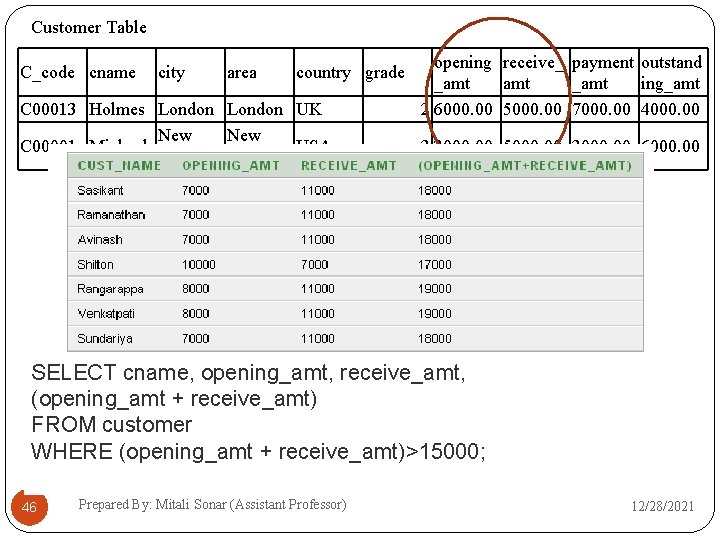This screenshot has width=720, height=540.
Task: Click the green RECEIVE_AMT result header
Action: (x=349, y=166)
